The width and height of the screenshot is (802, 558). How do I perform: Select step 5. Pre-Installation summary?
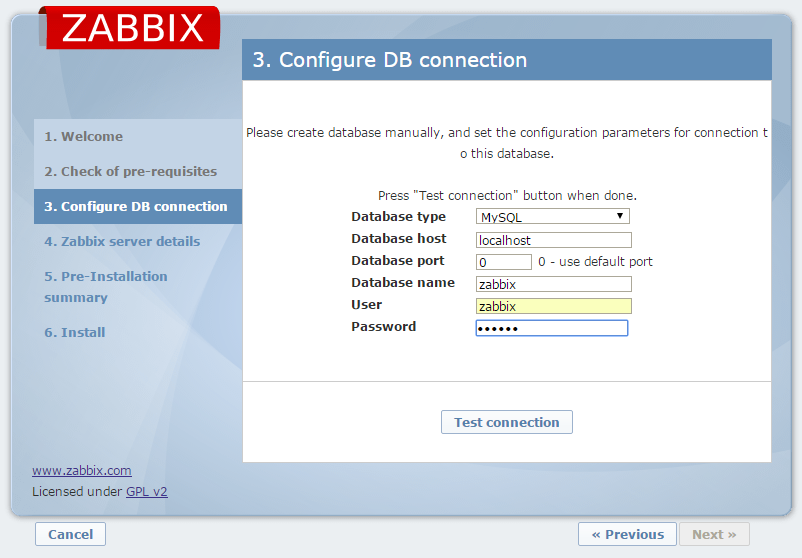coord(106,286)
